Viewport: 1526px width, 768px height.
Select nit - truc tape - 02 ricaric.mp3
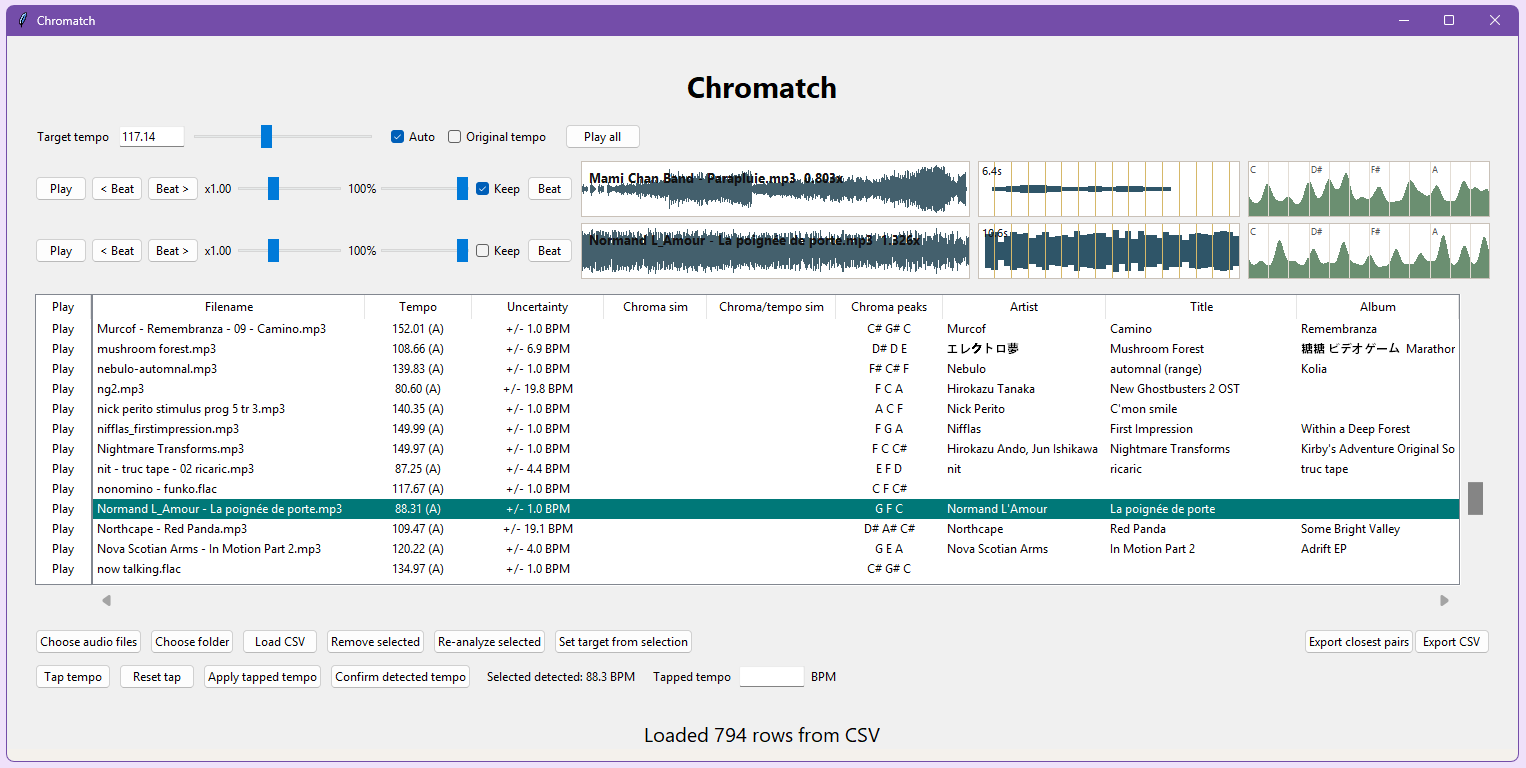click(x=175, y=469)
